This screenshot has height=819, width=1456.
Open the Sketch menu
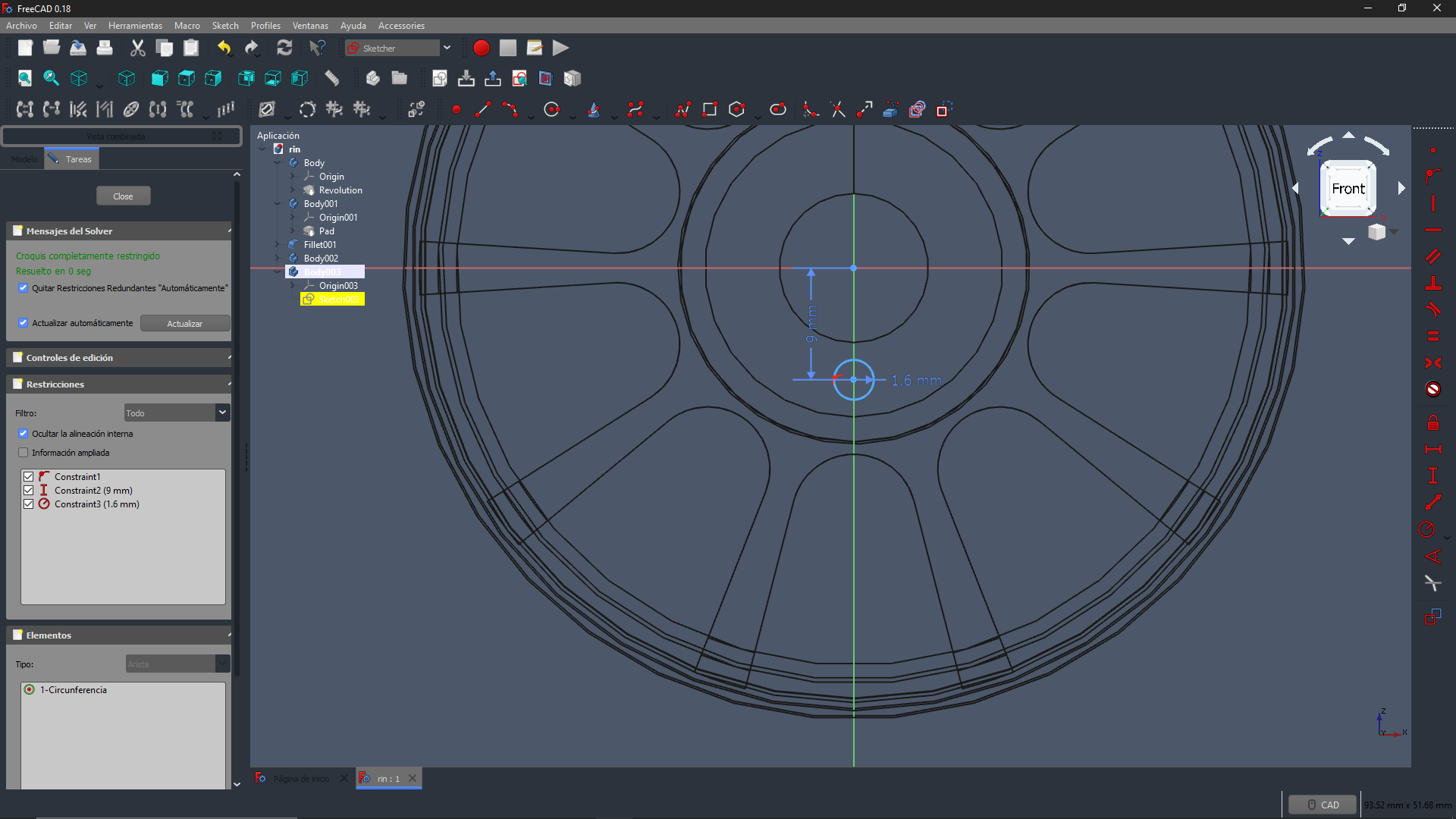(x=224, y=26)
